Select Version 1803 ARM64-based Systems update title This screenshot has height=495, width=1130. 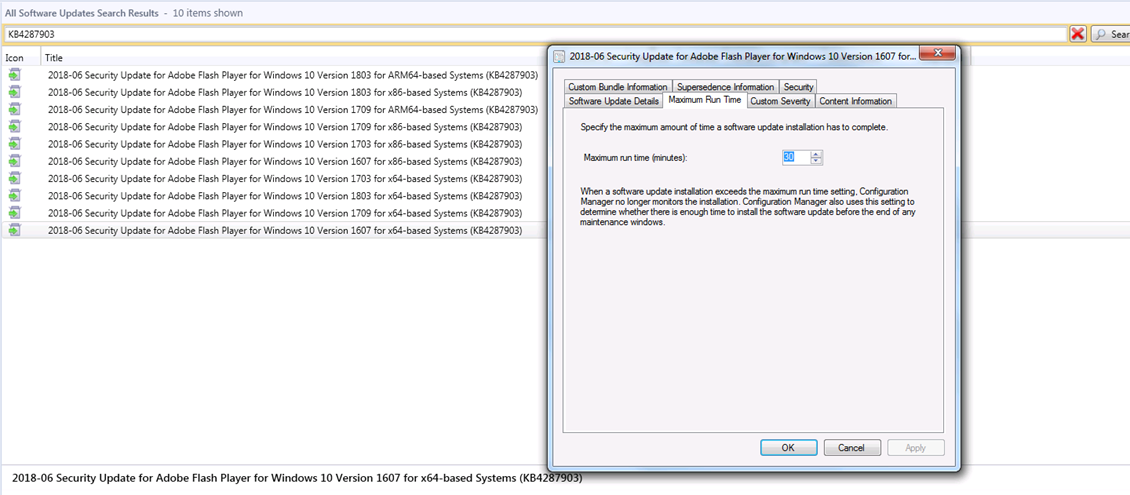coord(293,74)
